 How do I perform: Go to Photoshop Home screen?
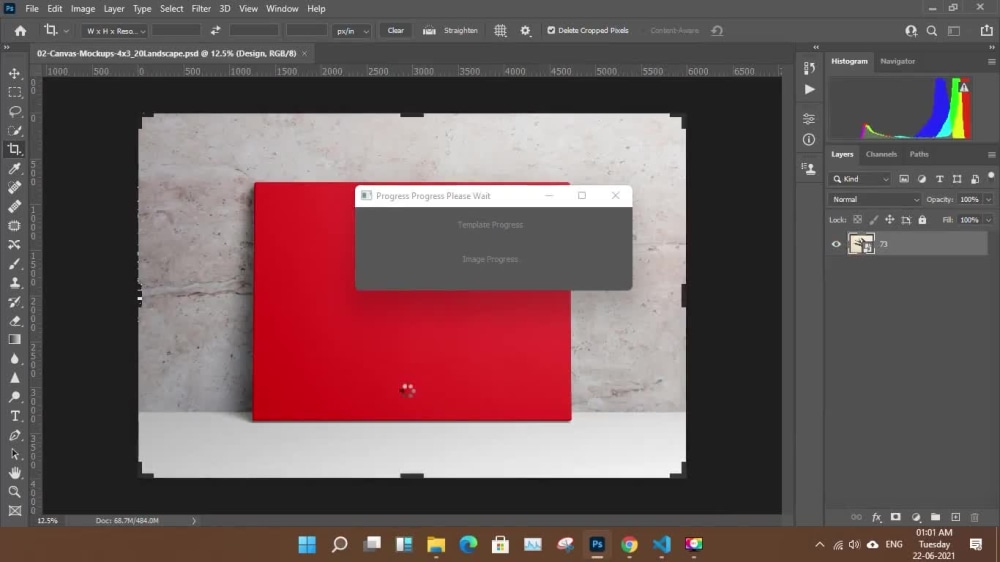click(x=20, y=31)
